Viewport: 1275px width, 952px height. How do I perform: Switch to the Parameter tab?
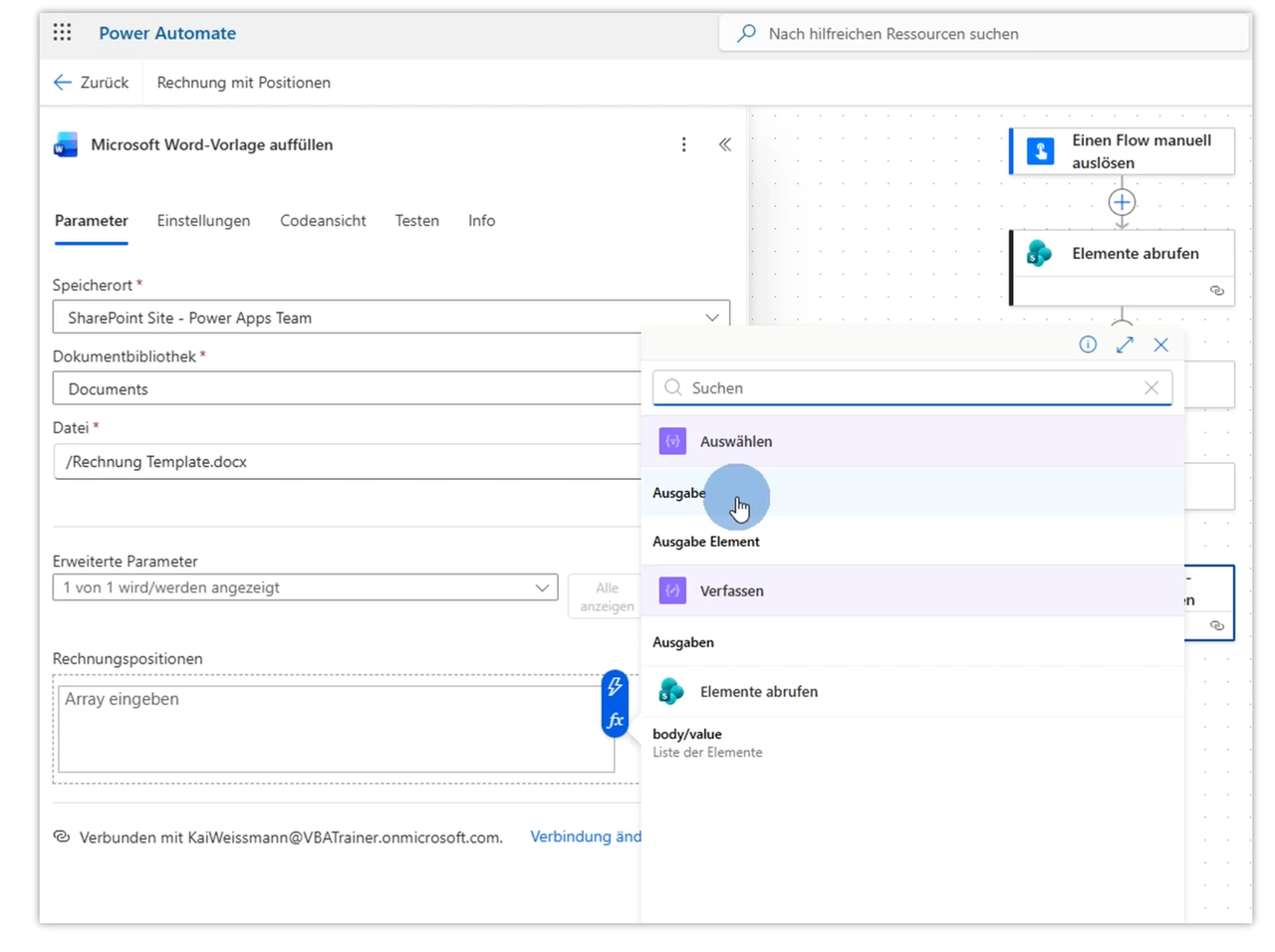point(92,221)
